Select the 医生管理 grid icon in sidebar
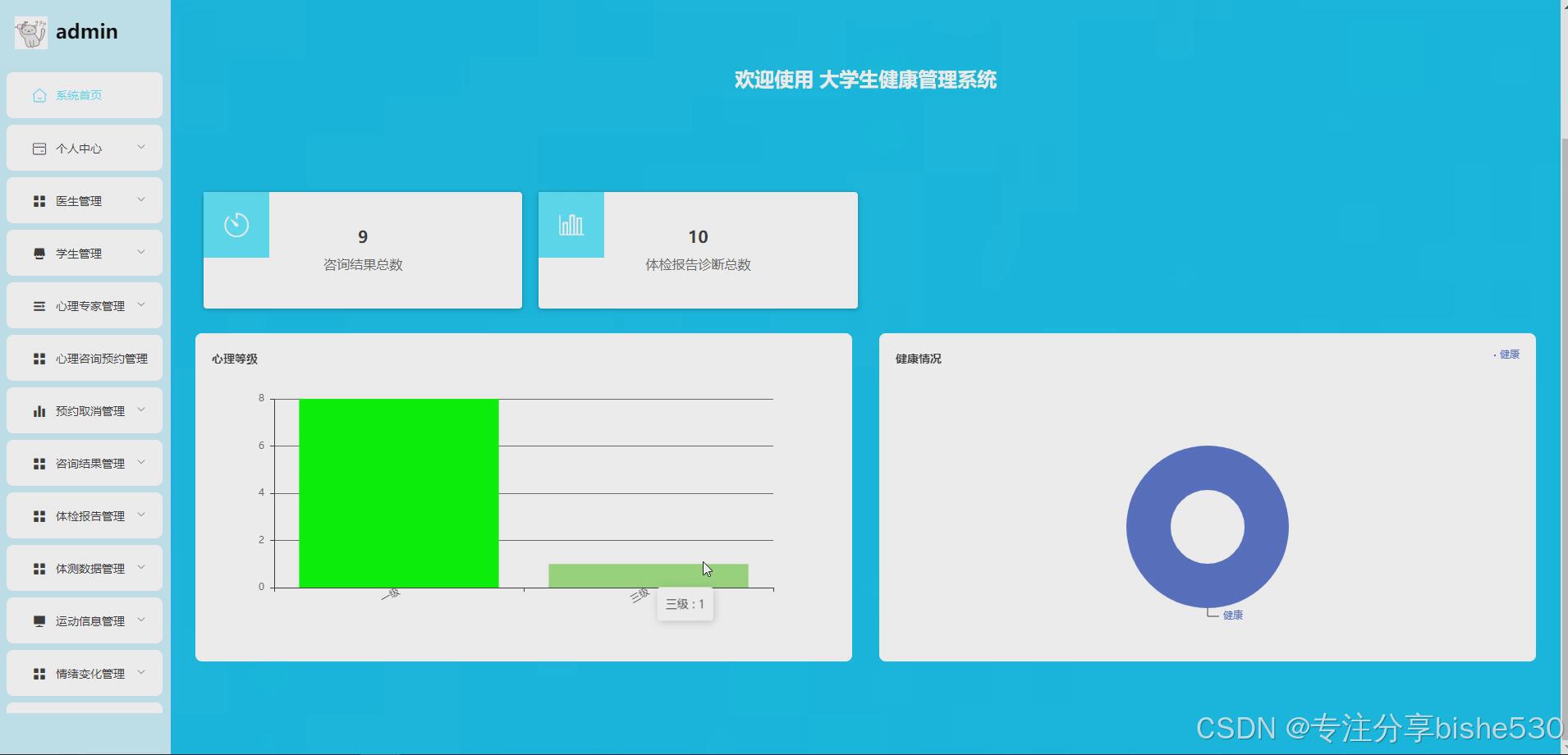The height and width of the screenshot is (755, 1568). pyautogui.click(x=39, y=199)
